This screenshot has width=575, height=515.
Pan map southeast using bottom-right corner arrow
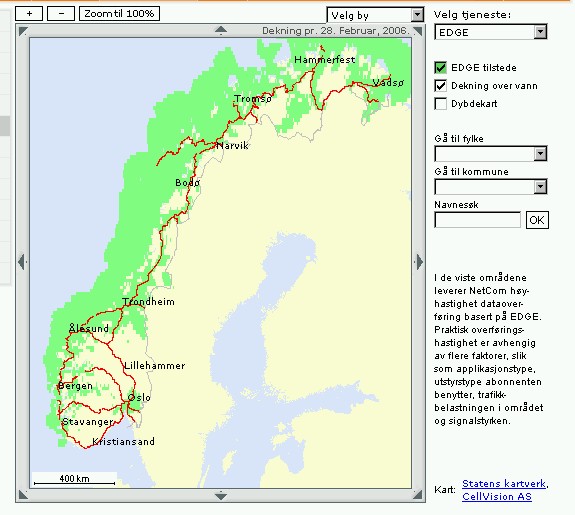click(418, 495)
